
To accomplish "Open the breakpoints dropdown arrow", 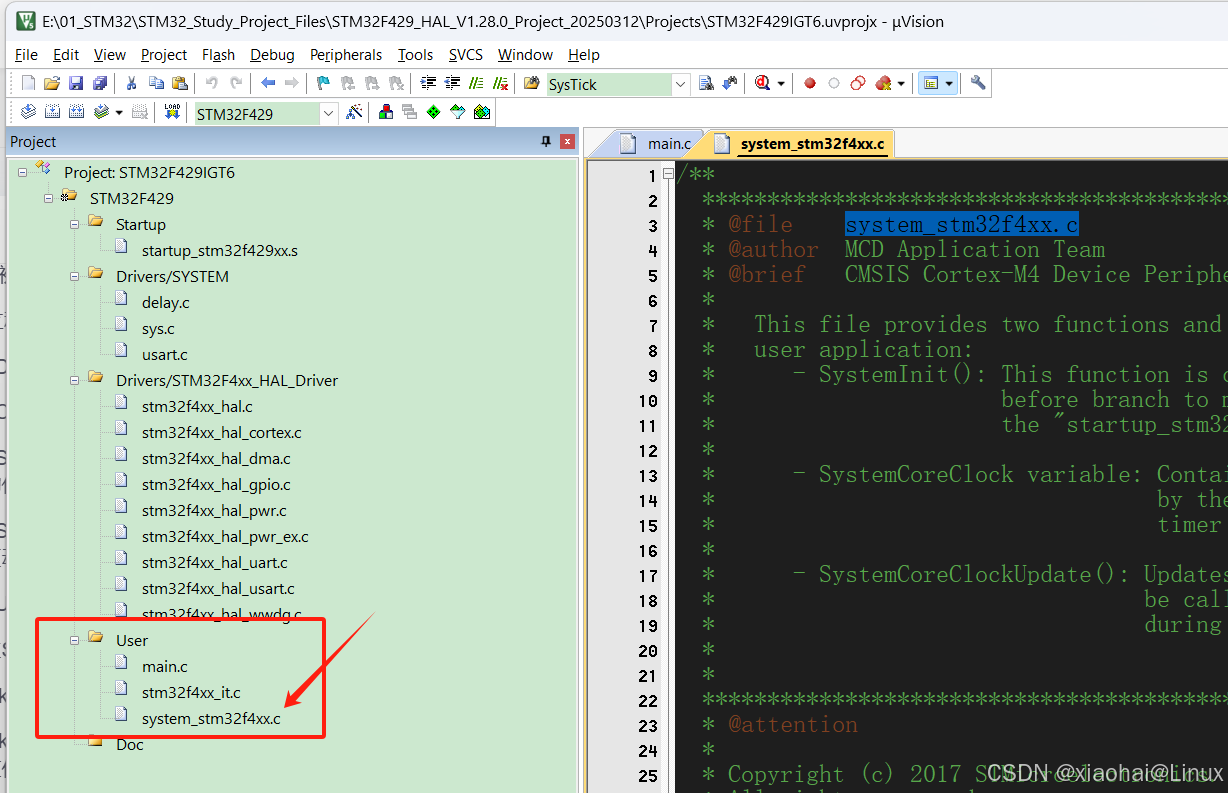I will (x=901, y=84).
